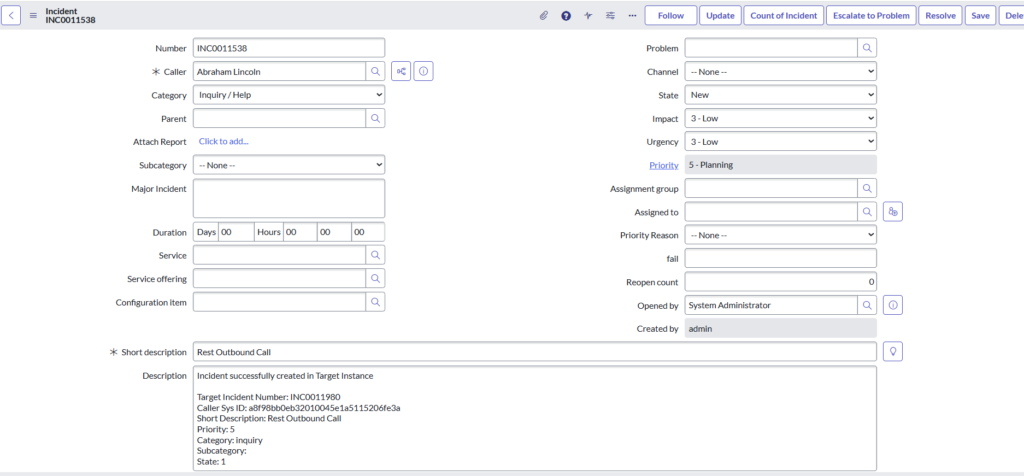The height and width of the screenshot is (476, 1024).
Task: Open the hamburger context menu icon
Action: pos(34,15)
